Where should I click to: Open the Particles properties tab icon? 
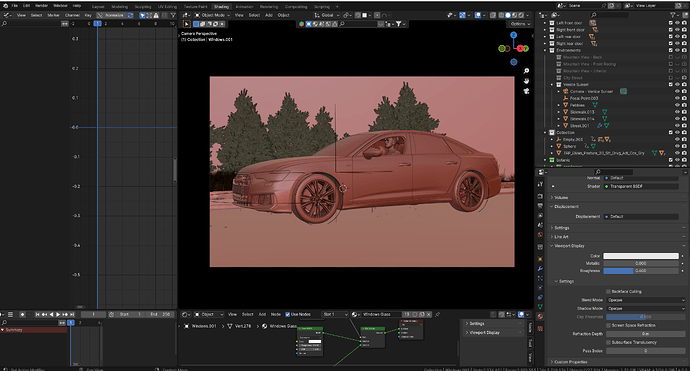tap(540, 279)
